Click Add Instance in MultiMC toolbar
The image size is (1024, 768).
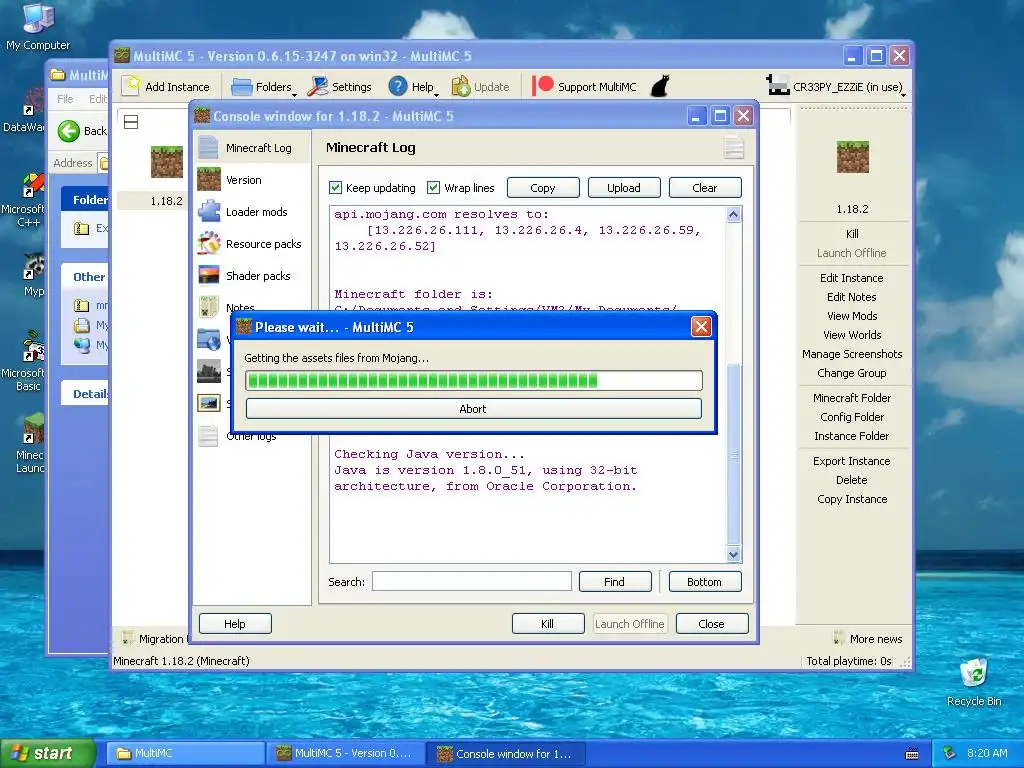[167, 87]
